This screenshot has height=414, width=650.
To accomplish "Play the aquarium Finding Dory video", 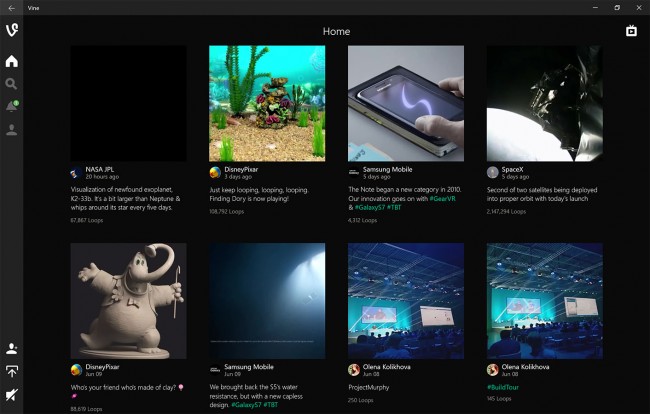I will point(267,103).
